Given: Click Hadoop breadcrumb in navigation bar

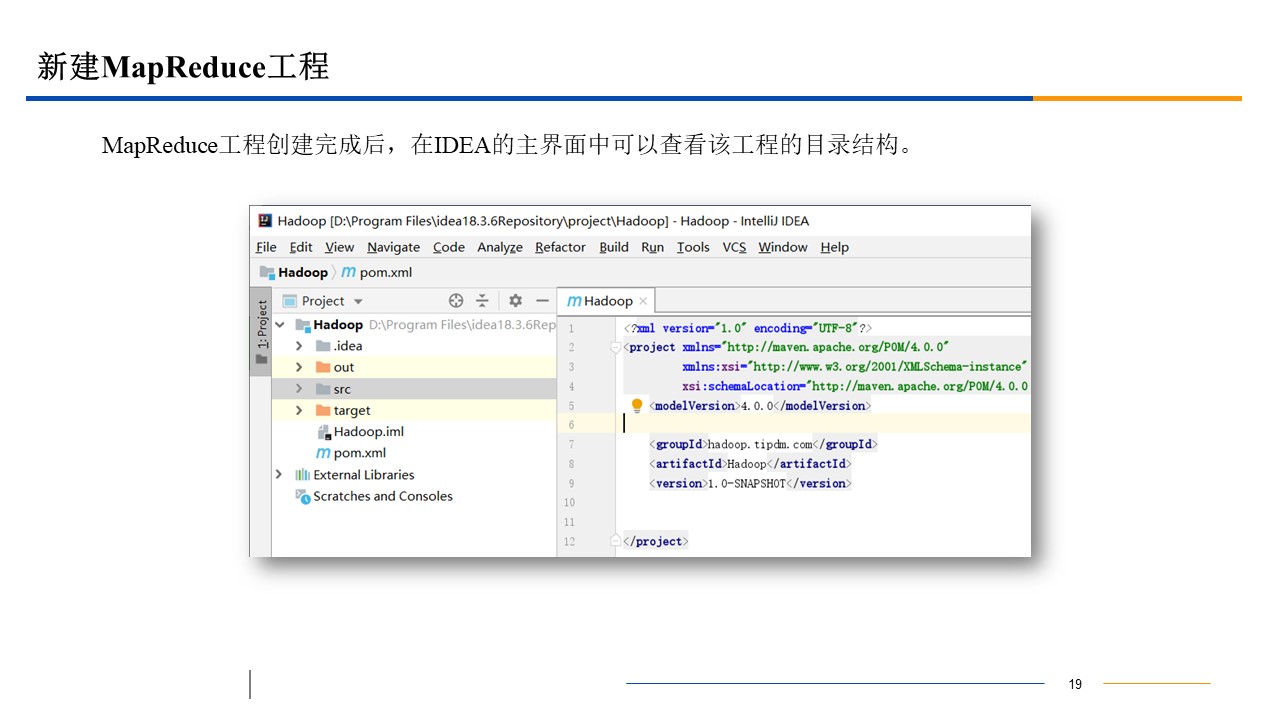Looking at the screenshot, I should tap(302, 272).
